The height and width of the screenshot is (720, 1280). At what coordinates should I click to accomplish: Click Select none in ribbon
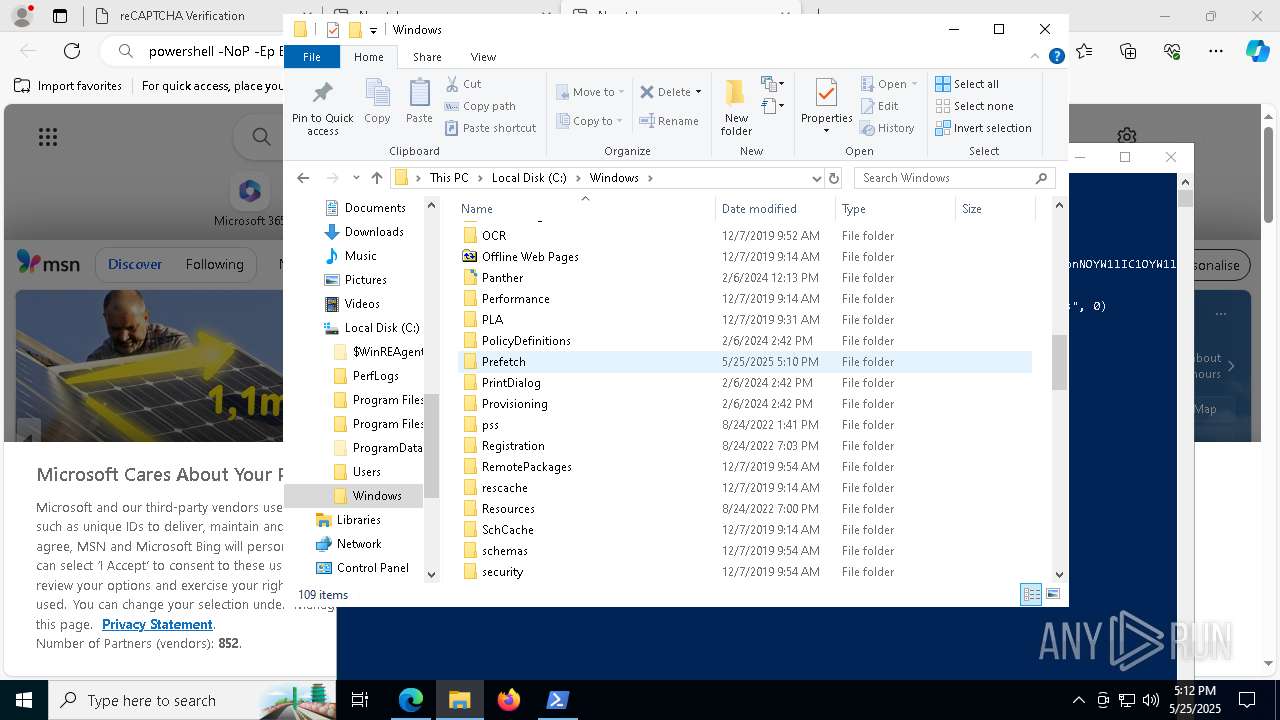click(974, 106)
